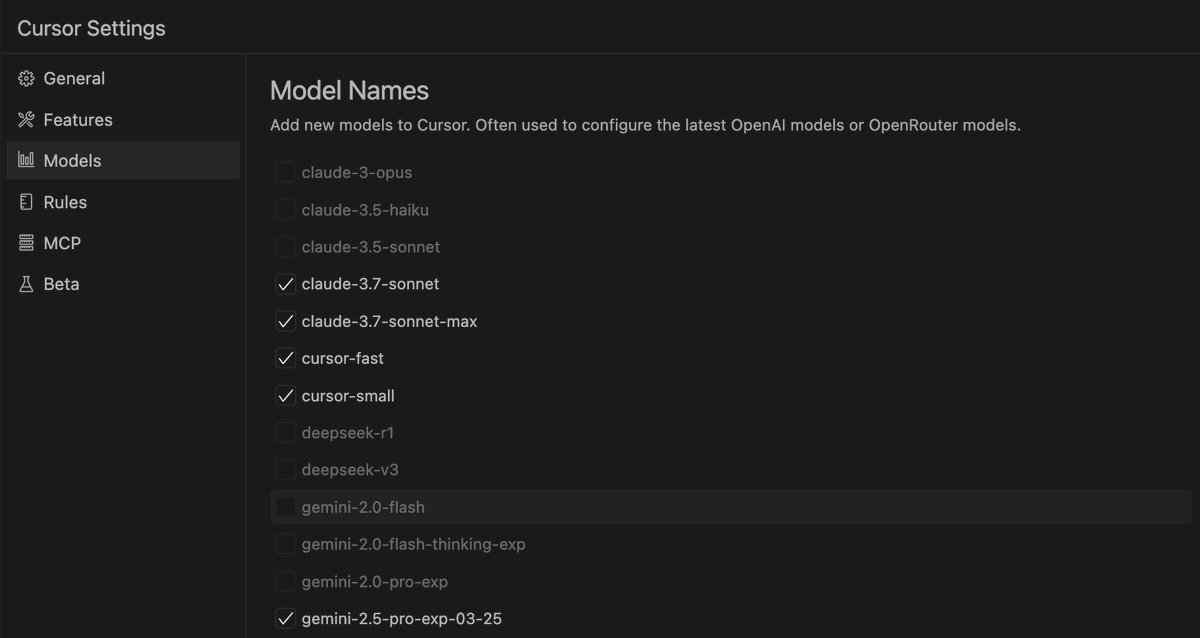This screenshot has width=1200, height=638.
Task: Switch to the Rules settings tab
Action: [65, 202]
